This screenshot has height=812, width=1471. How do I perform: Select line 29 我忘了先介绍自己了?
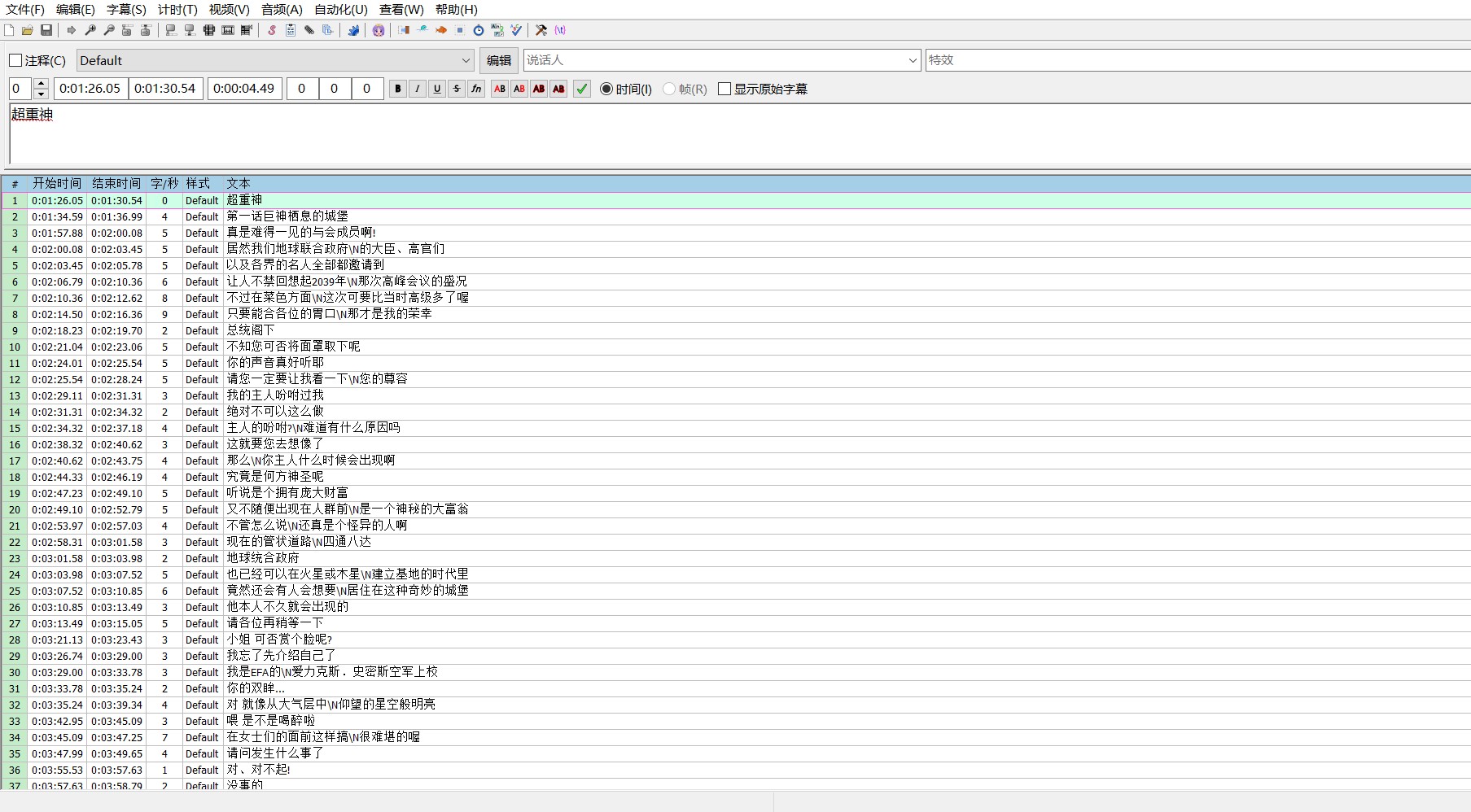pos(735,656)
